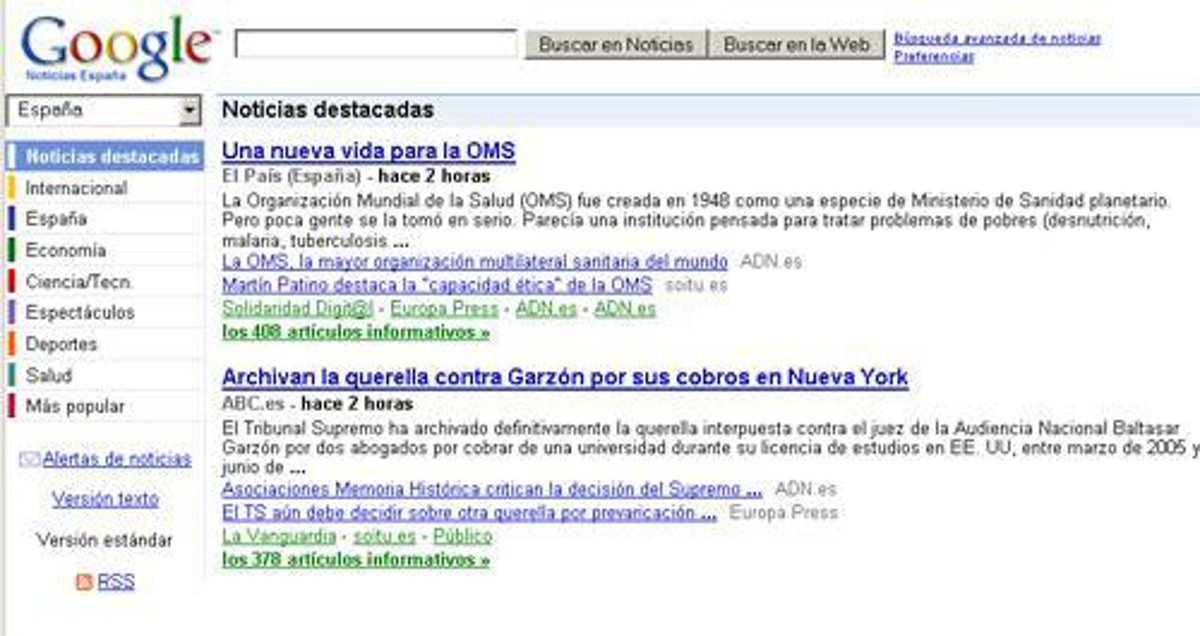The height and width of the screenshot is (636, 1200).
Task: Click the orange RSS feed icon
Action: [84, 582]
